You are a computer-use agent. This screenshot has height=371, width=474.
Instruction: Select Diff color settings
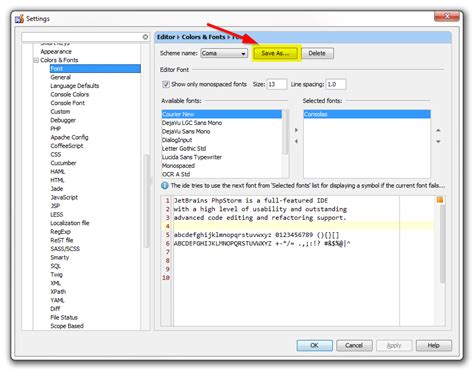click(x=55, y=309)
